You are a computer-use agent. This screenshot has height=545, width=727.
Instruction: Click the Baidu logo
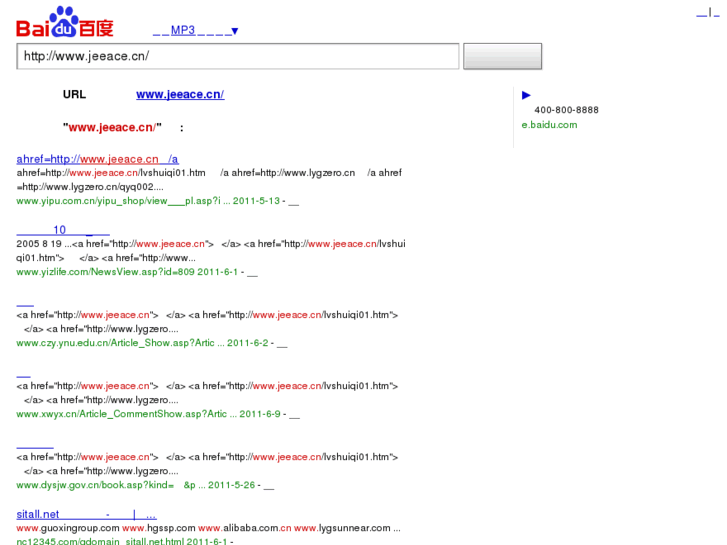pos(65,22)
